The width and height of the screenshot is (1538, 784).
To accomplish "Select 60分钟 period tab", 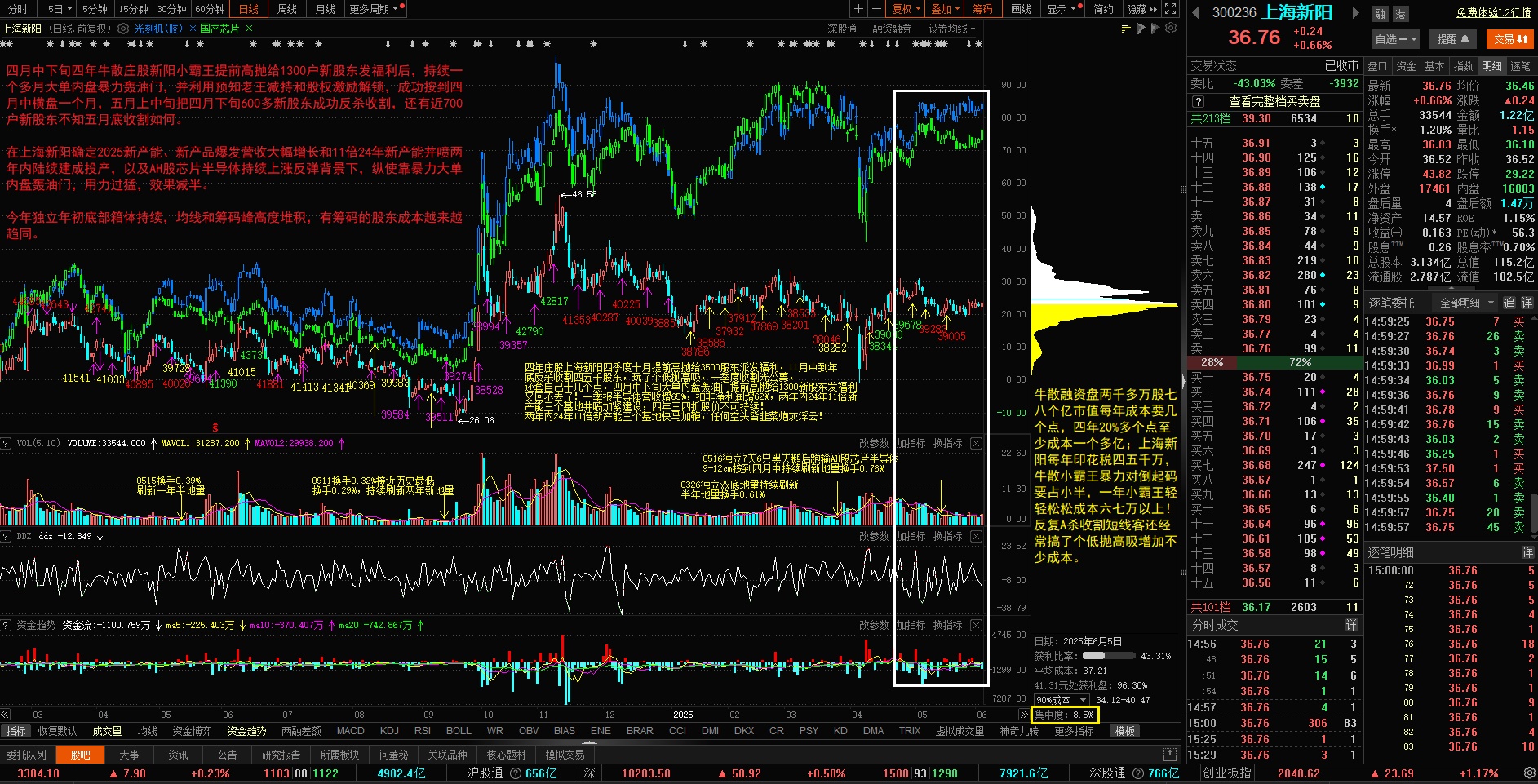I will [x=210, y=9].
